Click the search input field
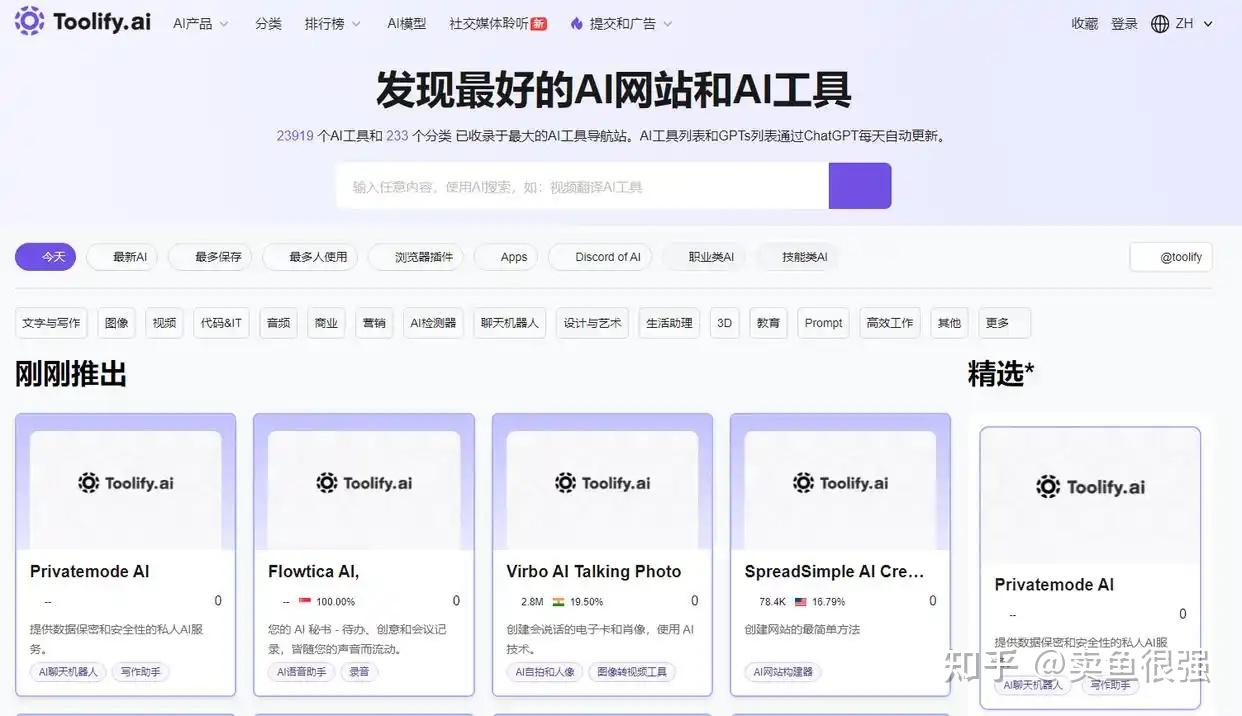Screen dimensions: 1242x716 pos(582,186)
